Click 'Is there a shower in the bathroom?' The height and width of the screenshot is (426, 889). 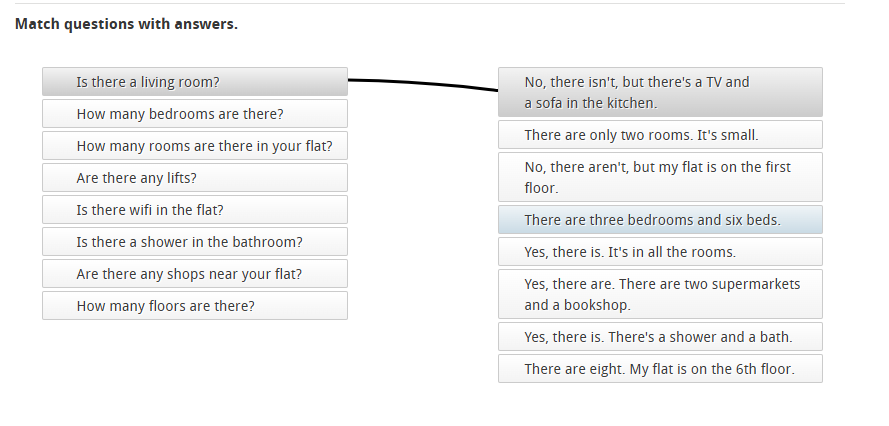pyautogui.click(x=195, y=242)
